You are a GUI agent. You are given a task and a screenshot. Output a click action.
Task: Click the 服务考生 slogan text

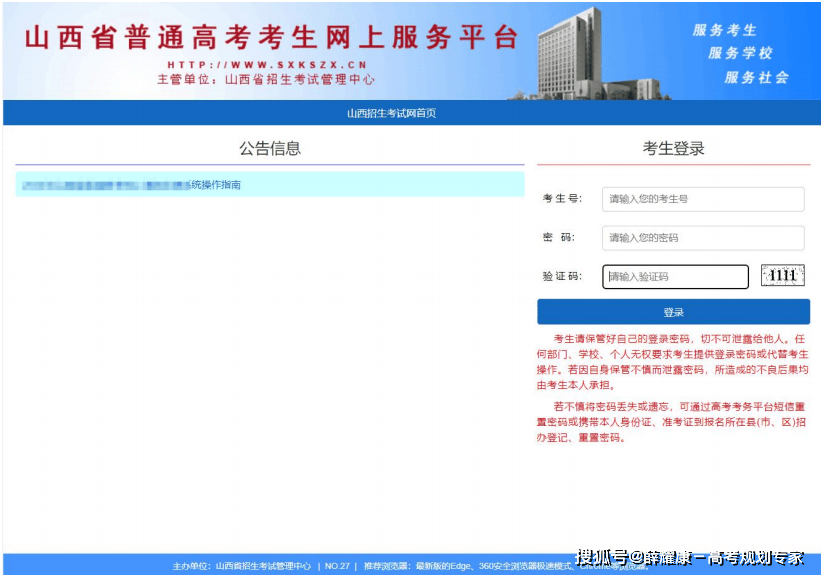pos(725,30)
